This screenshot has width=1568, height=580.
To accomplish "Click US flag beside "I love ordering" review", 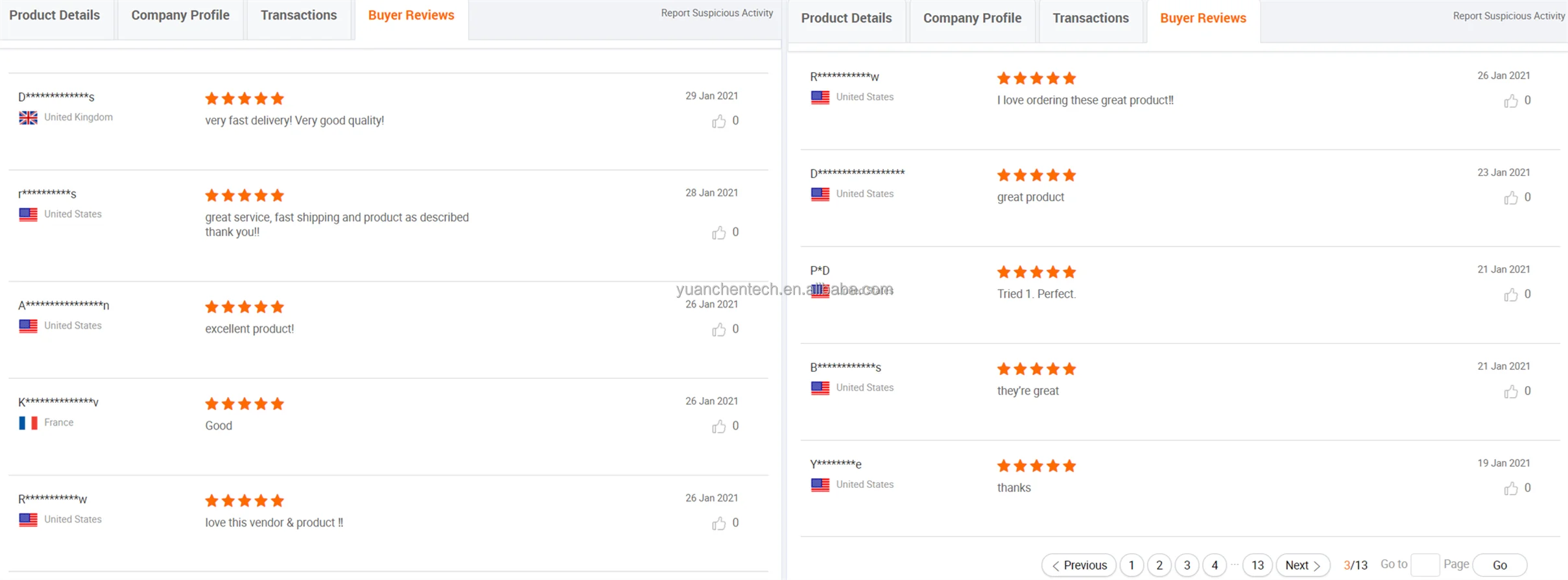I will pos(820,97).
